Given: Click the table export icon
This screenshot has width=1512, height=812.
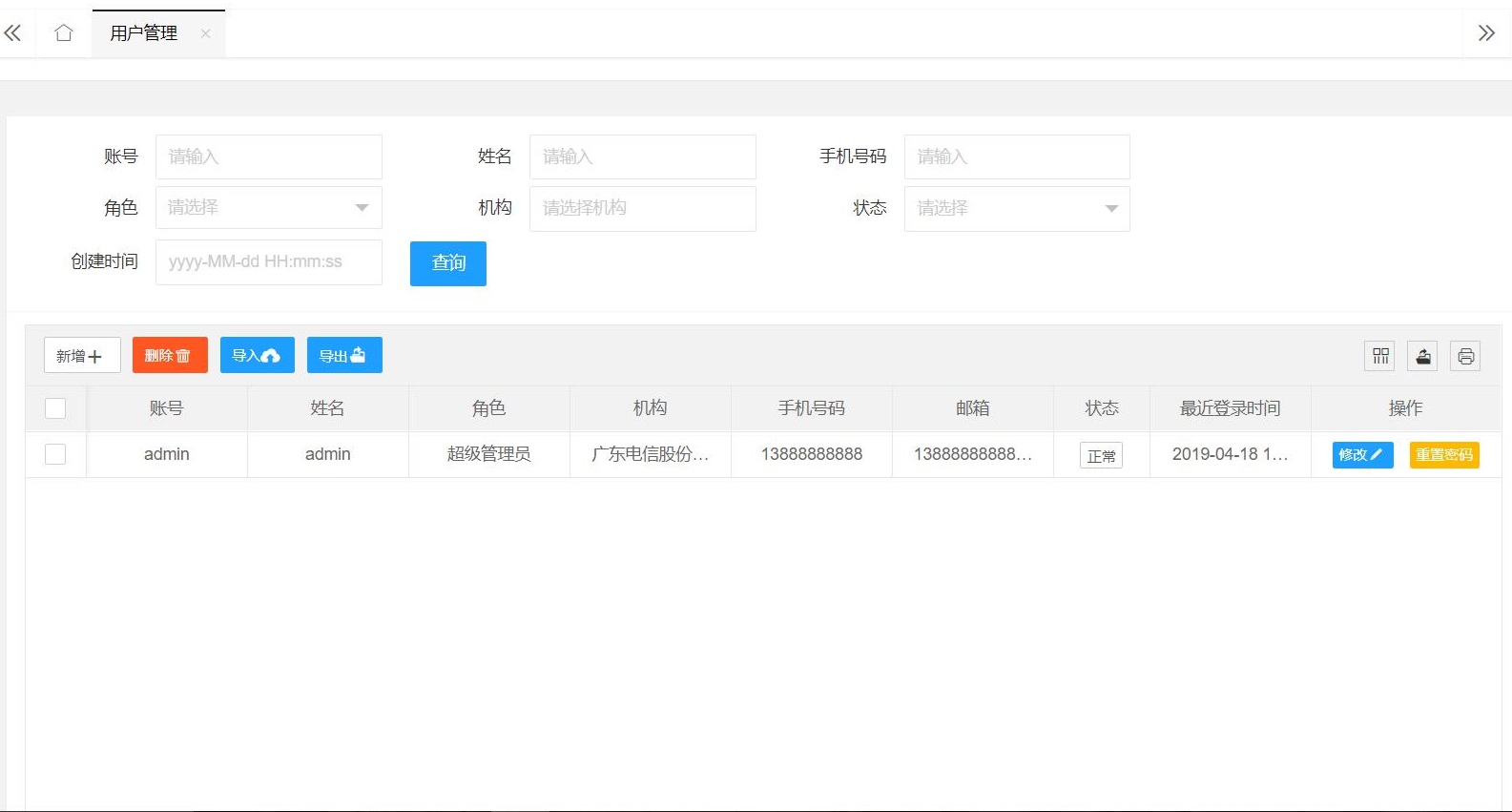Looking at the screenshot, I should (x=1422, y=356).
